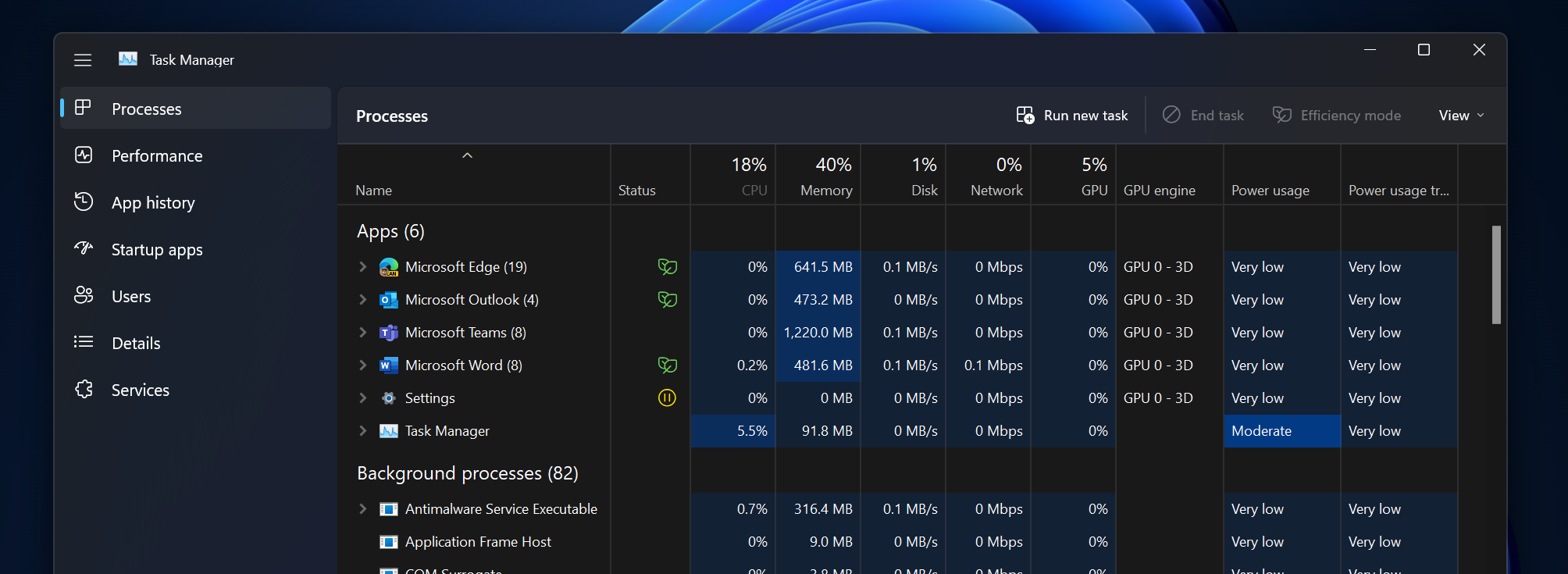Click the Microsoft Word app icon
Image resolution: width=1568 pixels, height=574 pixels.
[x=388, y=365]
